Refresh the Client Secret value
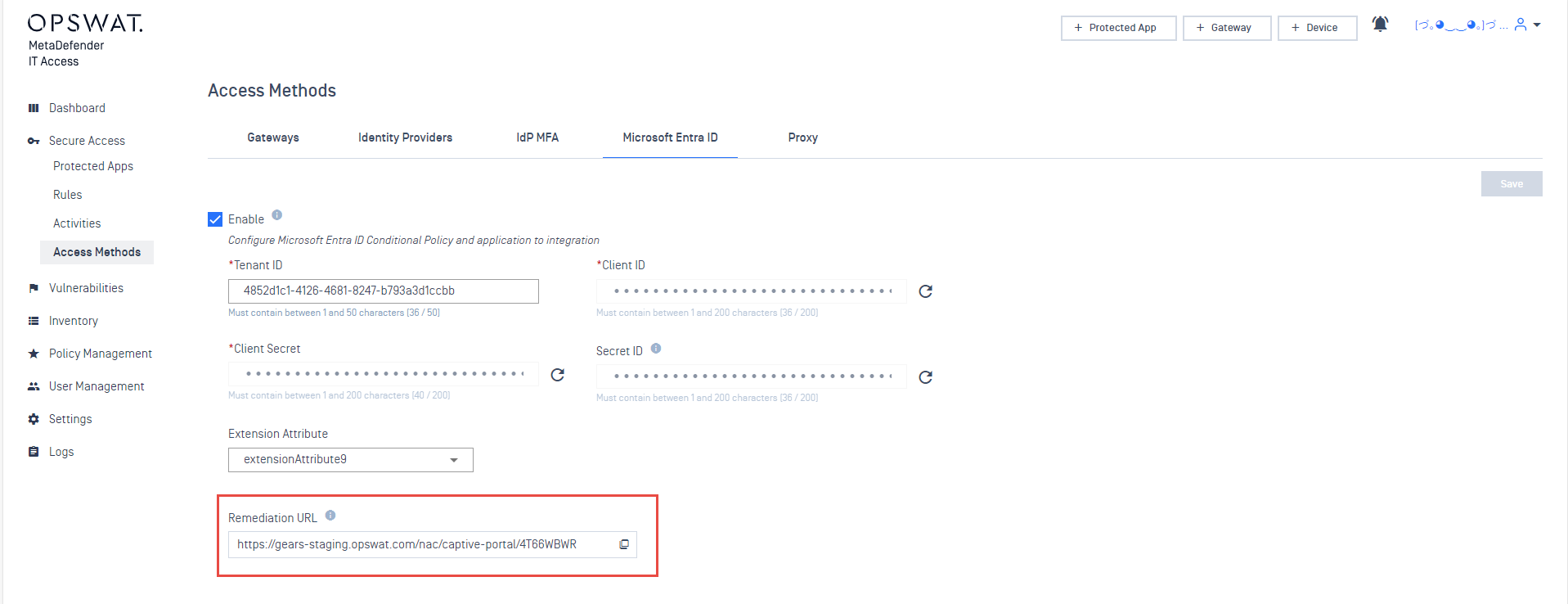This screenshot has height=604, width=1568. point(557,375)
